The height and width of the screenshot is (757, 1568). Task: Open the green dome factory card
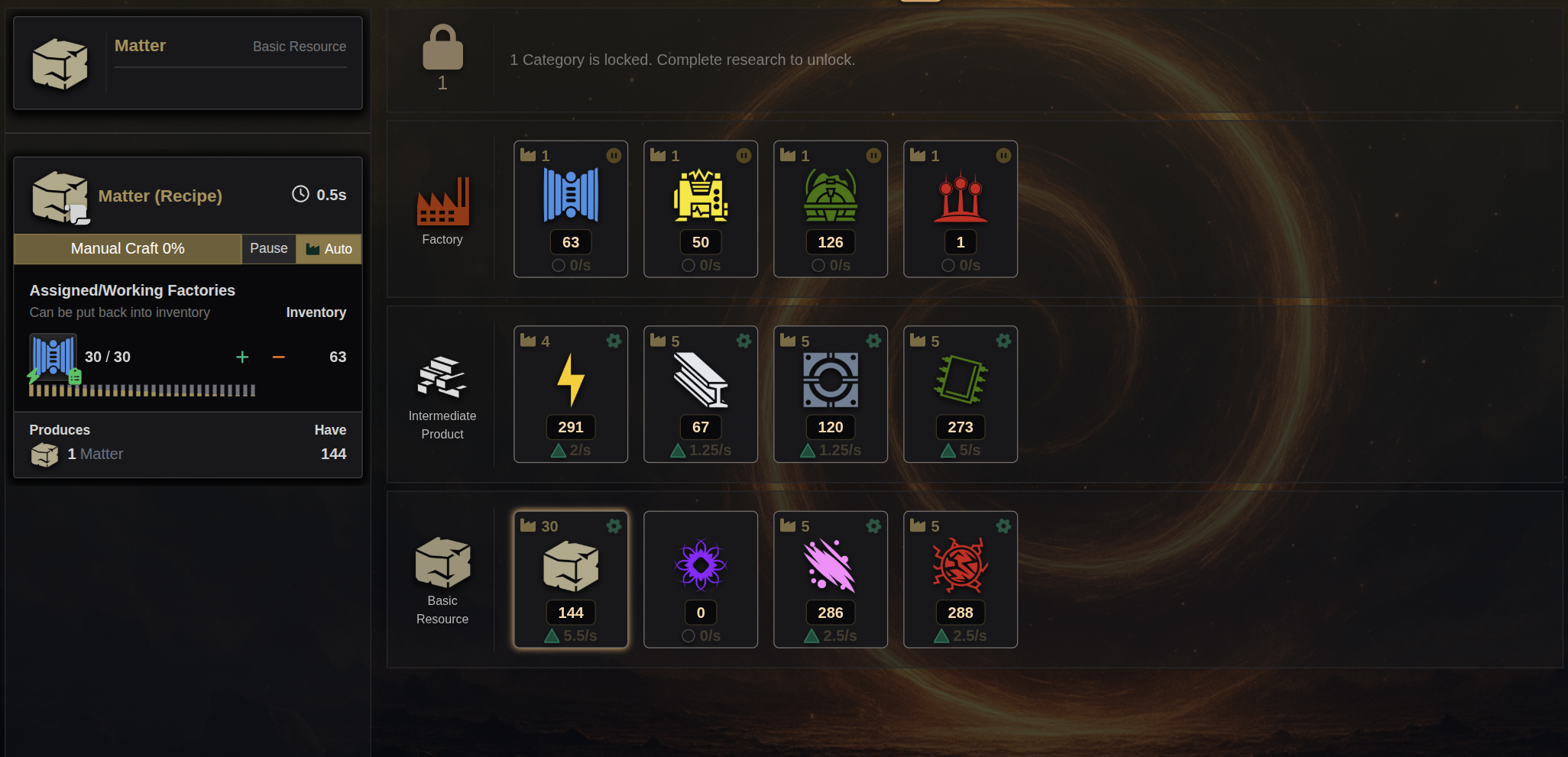point(831,209)
